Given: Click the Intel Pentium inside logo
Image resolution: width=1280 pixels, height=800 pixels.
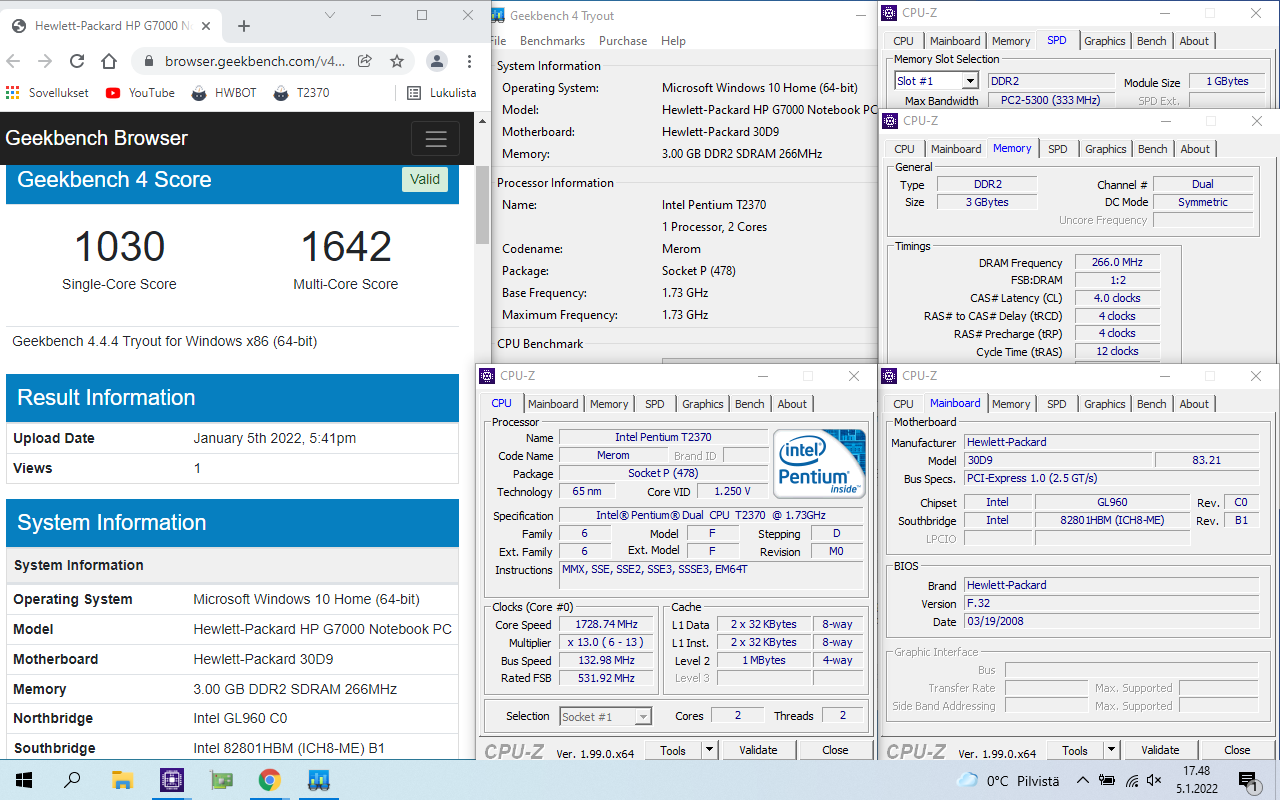Looking at the screenshot, I should click(819, 465).
